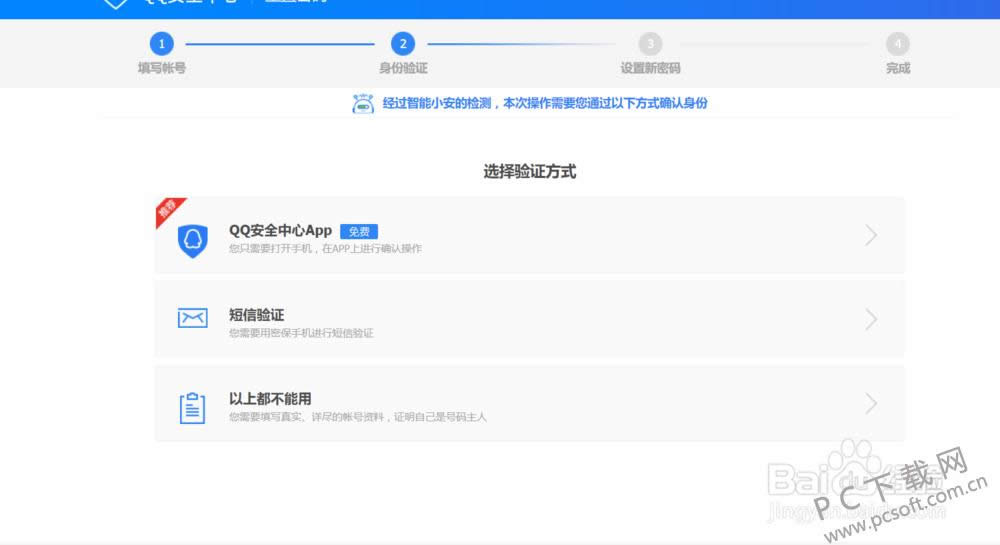Click the robot assistant icon

363,103
